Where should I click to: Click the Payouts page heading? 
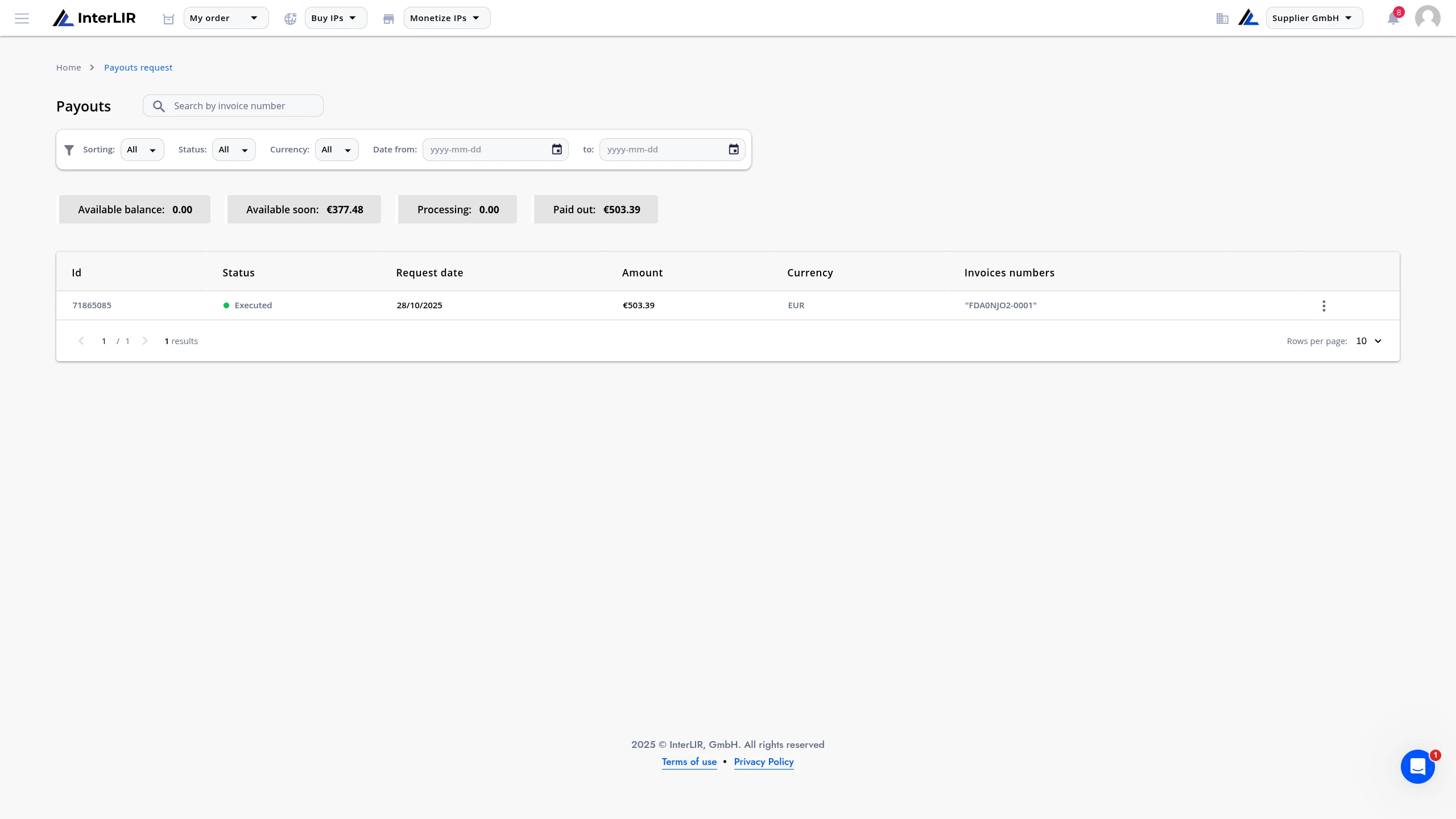coord(84,106)
